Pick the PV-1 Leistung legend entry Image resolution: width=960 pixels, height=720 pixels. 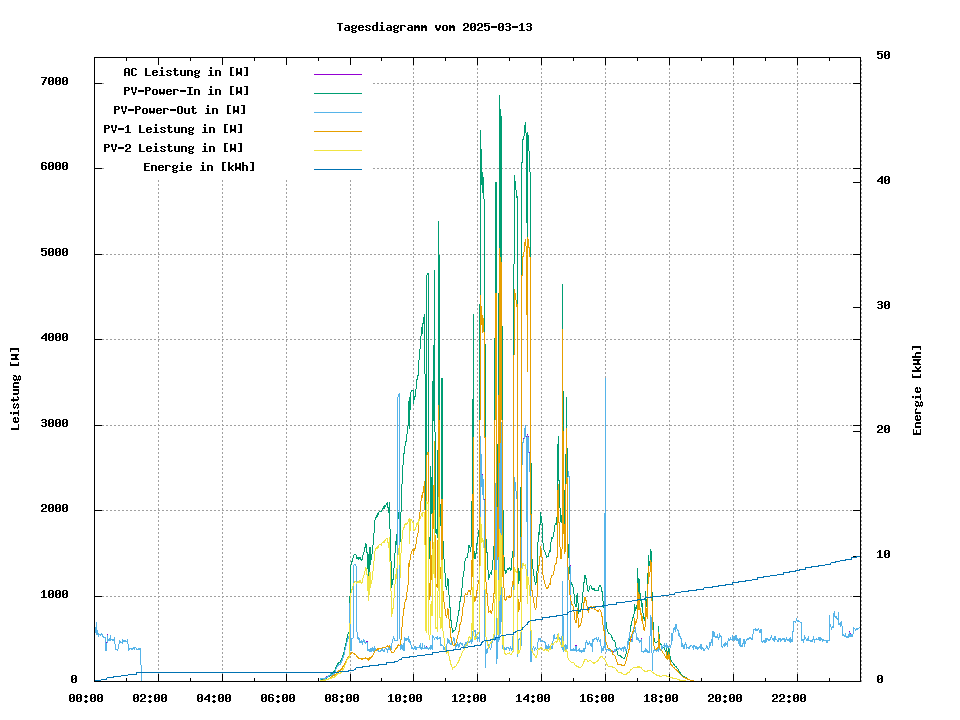tap(173, 129)
